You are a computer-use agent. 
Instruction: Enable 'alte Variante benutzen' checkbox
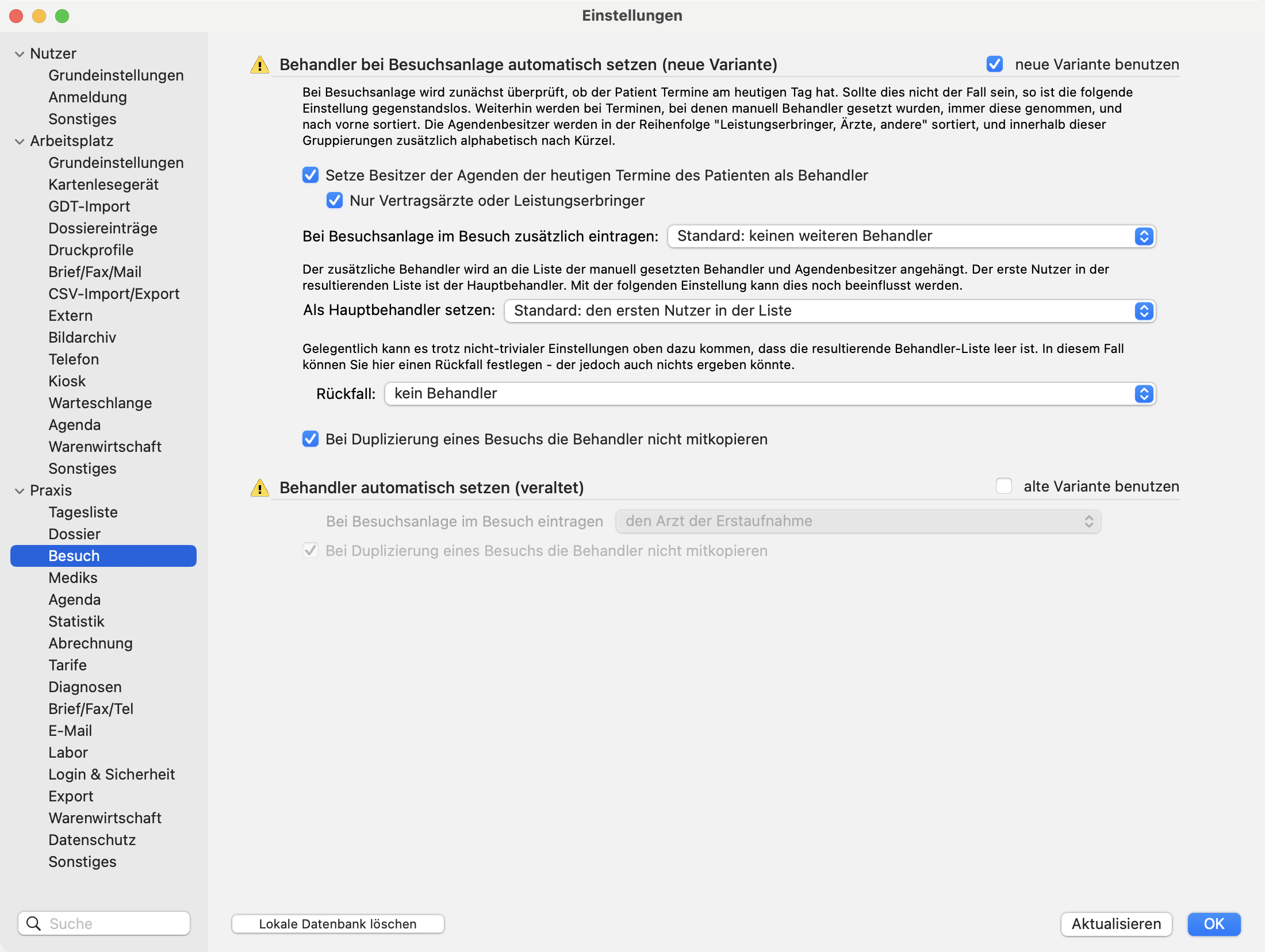pos(1004,486)
